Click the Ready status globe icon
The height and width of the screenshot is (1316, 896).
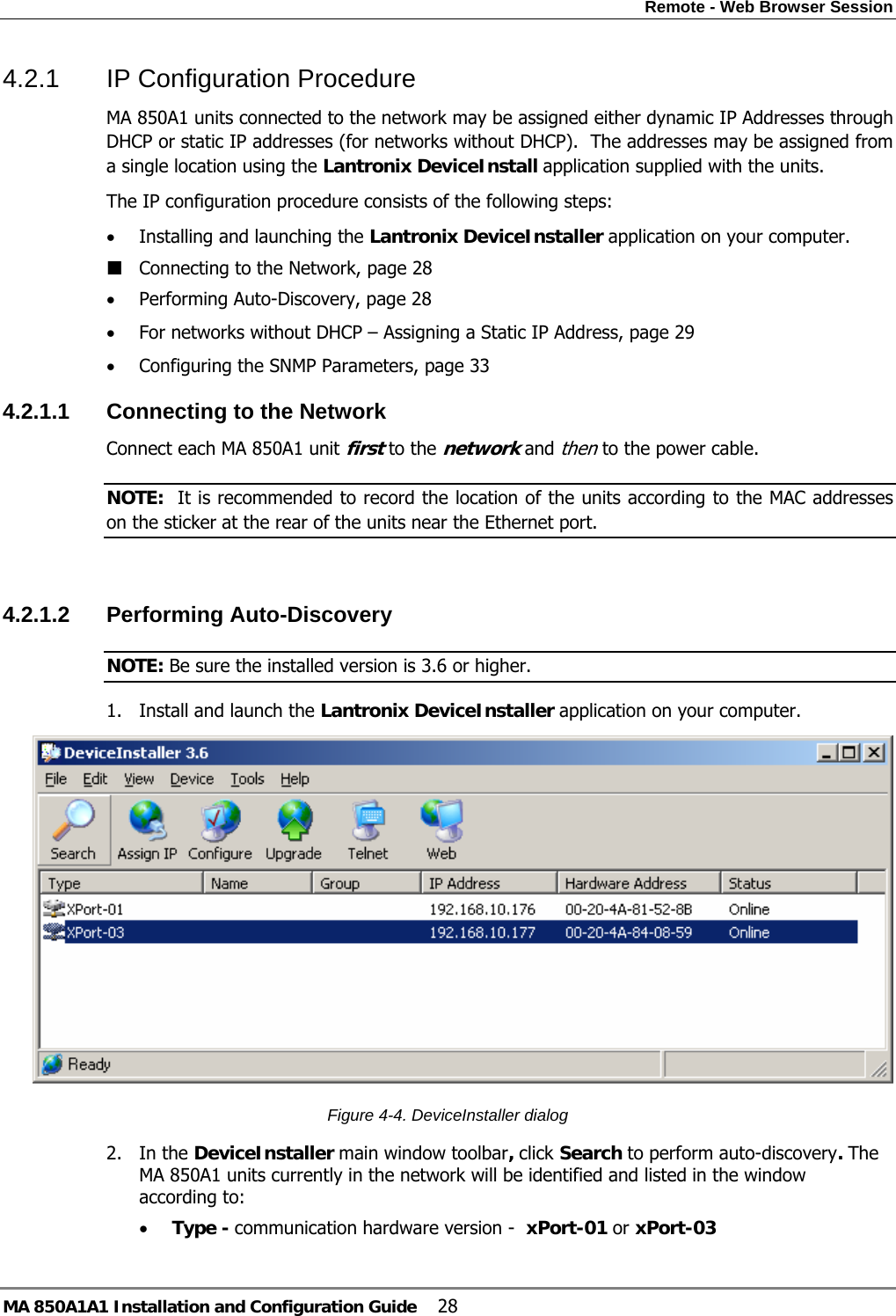53,1064
